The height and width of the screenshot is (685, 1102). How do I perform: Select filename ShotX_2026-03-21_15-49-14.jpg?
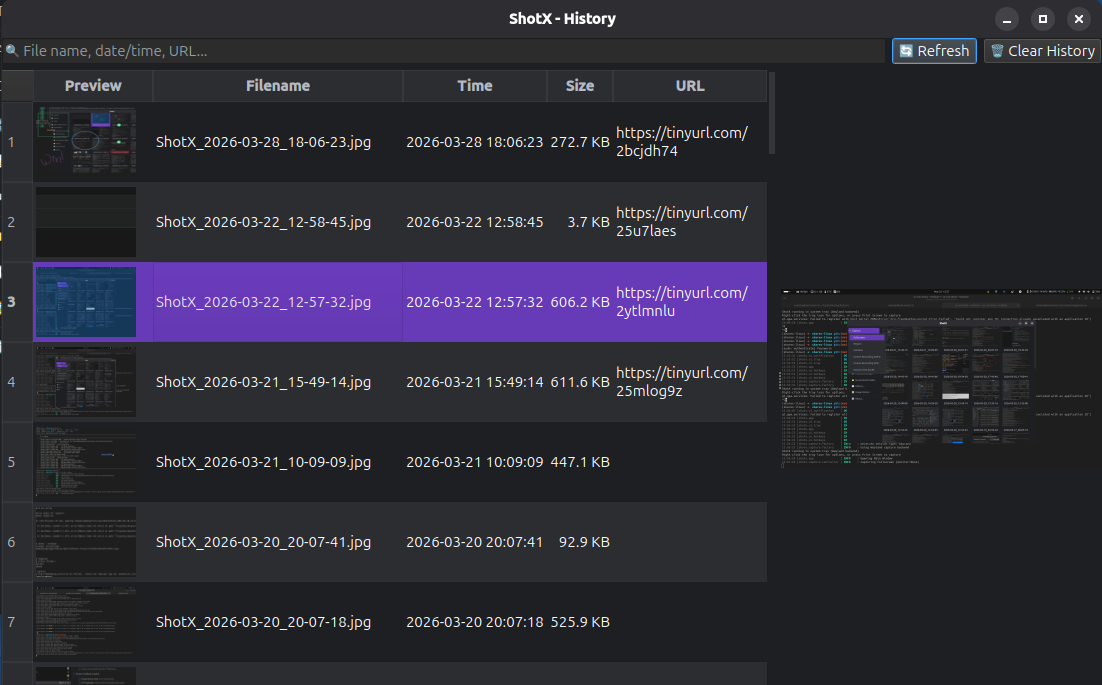(x=264, y=382)
